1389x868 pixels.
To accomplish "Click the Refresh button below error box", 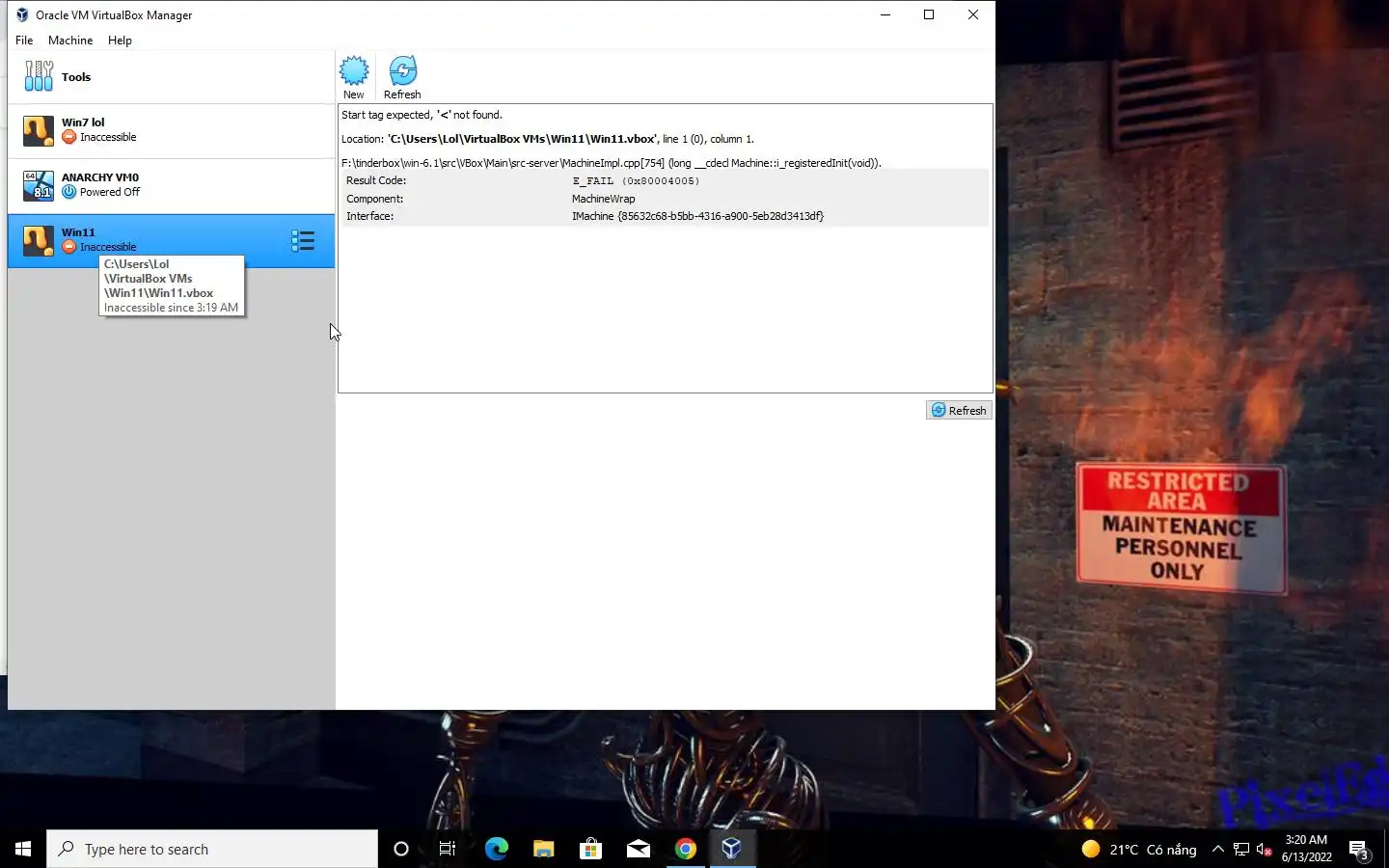I will pyautogui.click(x=959, y=410).
